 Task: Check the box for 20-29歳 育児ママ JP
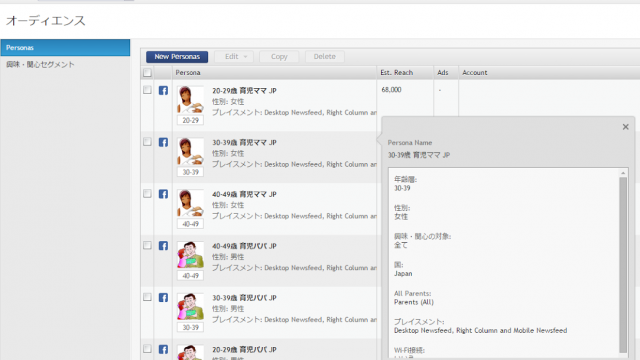pyautogui.click(x=147, y=90)
